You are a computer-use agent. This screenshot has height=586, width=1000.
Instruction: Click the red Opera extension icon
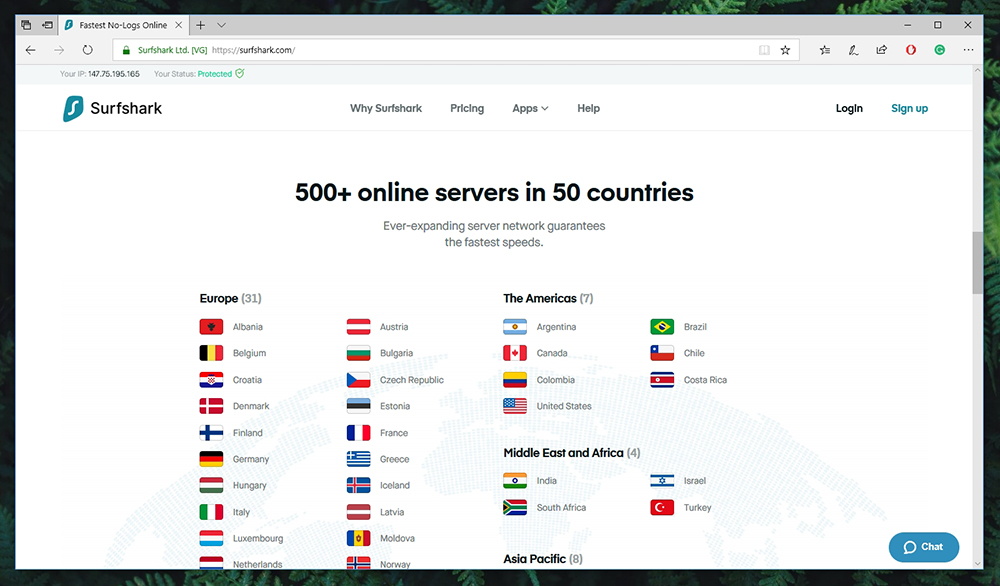[911, 50]
